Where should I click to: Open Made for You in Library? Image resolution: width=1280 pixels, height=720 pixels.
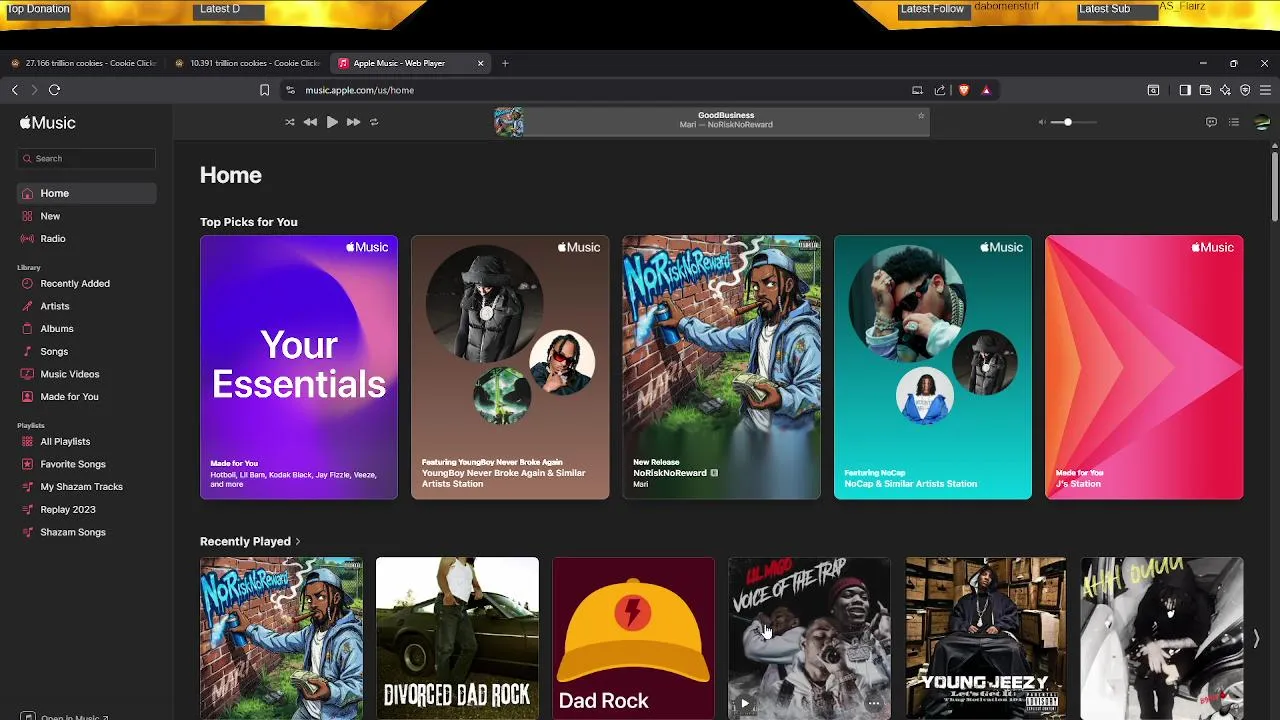(x=87, y=396)
